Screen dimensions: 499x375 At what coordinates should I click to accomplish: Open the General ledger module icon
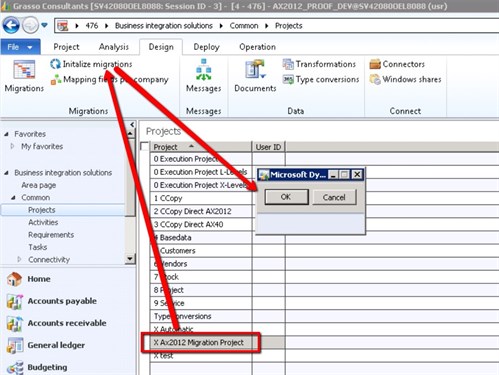14,345
